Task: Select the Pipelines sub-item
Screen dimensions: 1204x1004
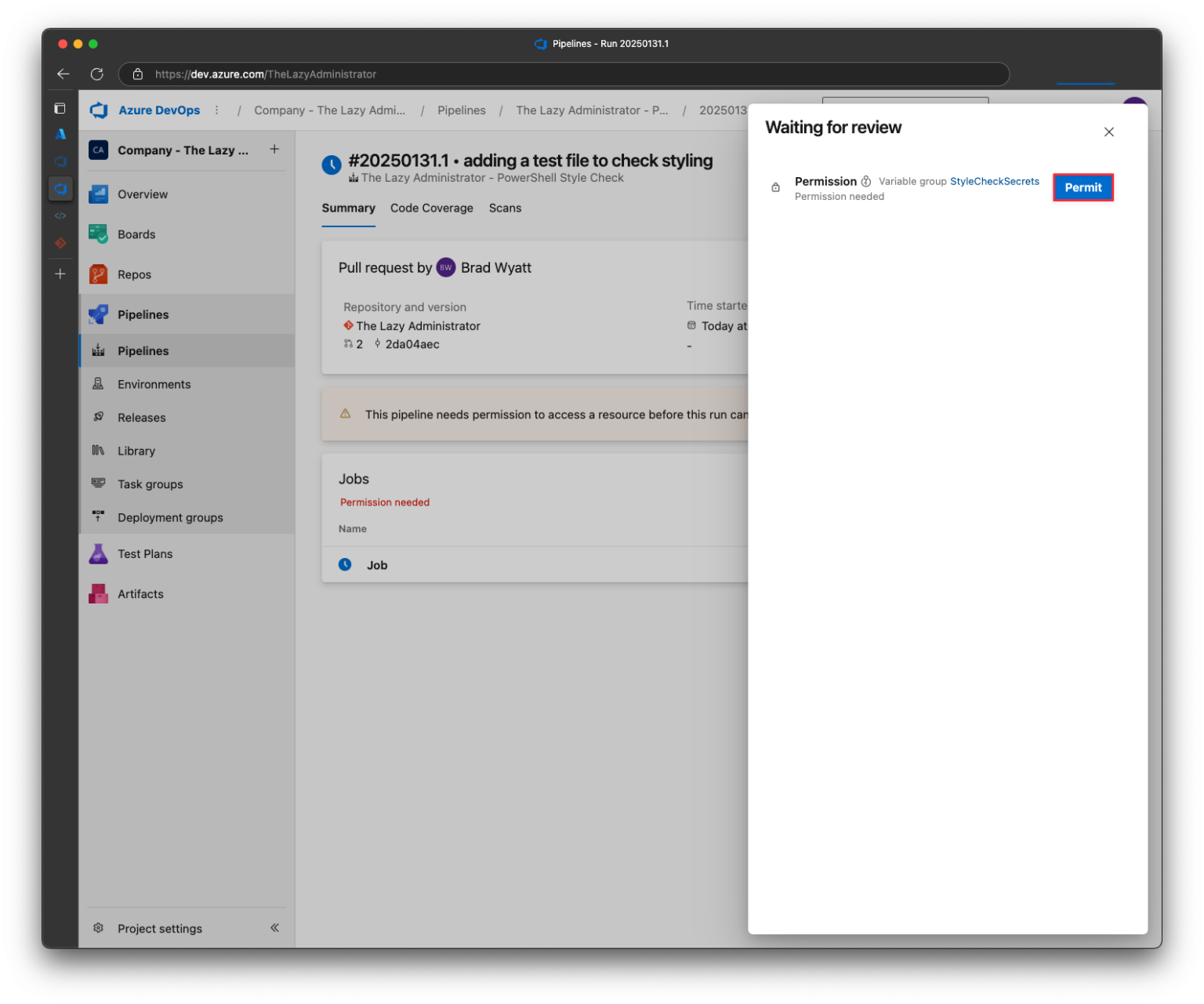Action: click(187, 351)
